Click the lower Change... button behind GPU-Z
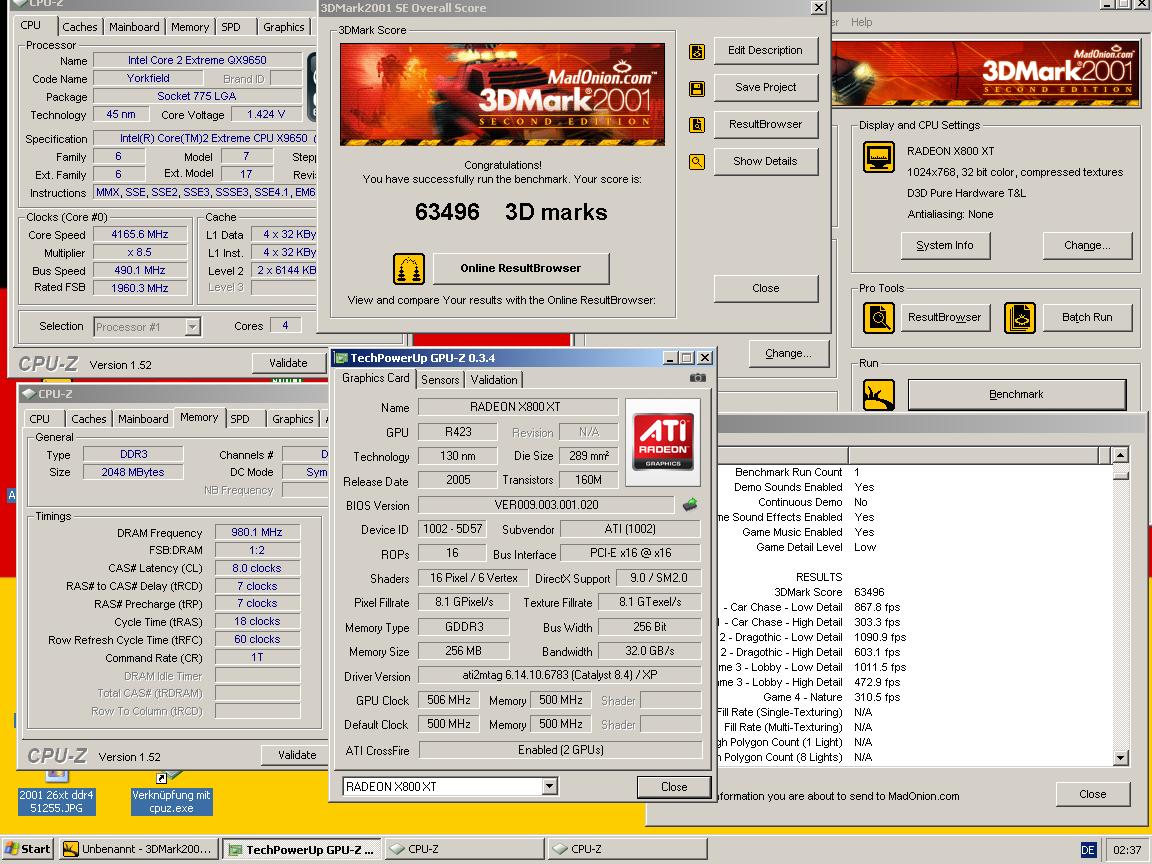Image resolution: width=1152 pixels, height=864 pixels. tap(788, 353)
